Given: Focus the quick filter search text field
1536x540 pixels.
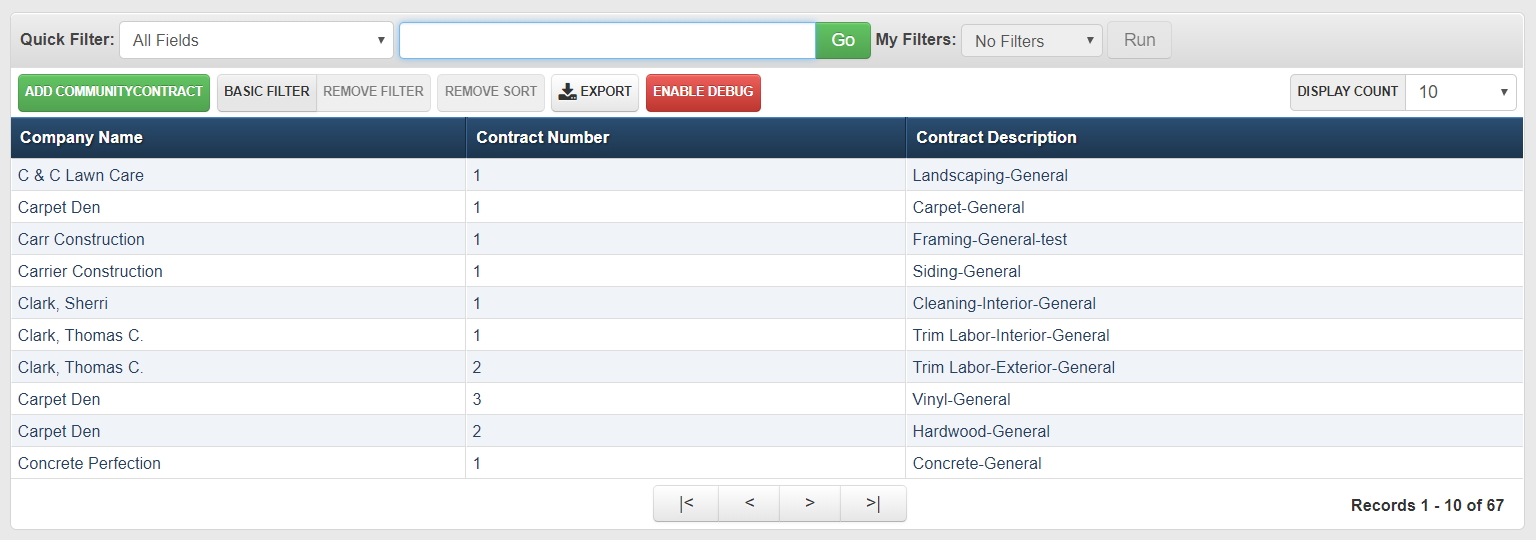Looking at the screenshot, I should point(607,41).
